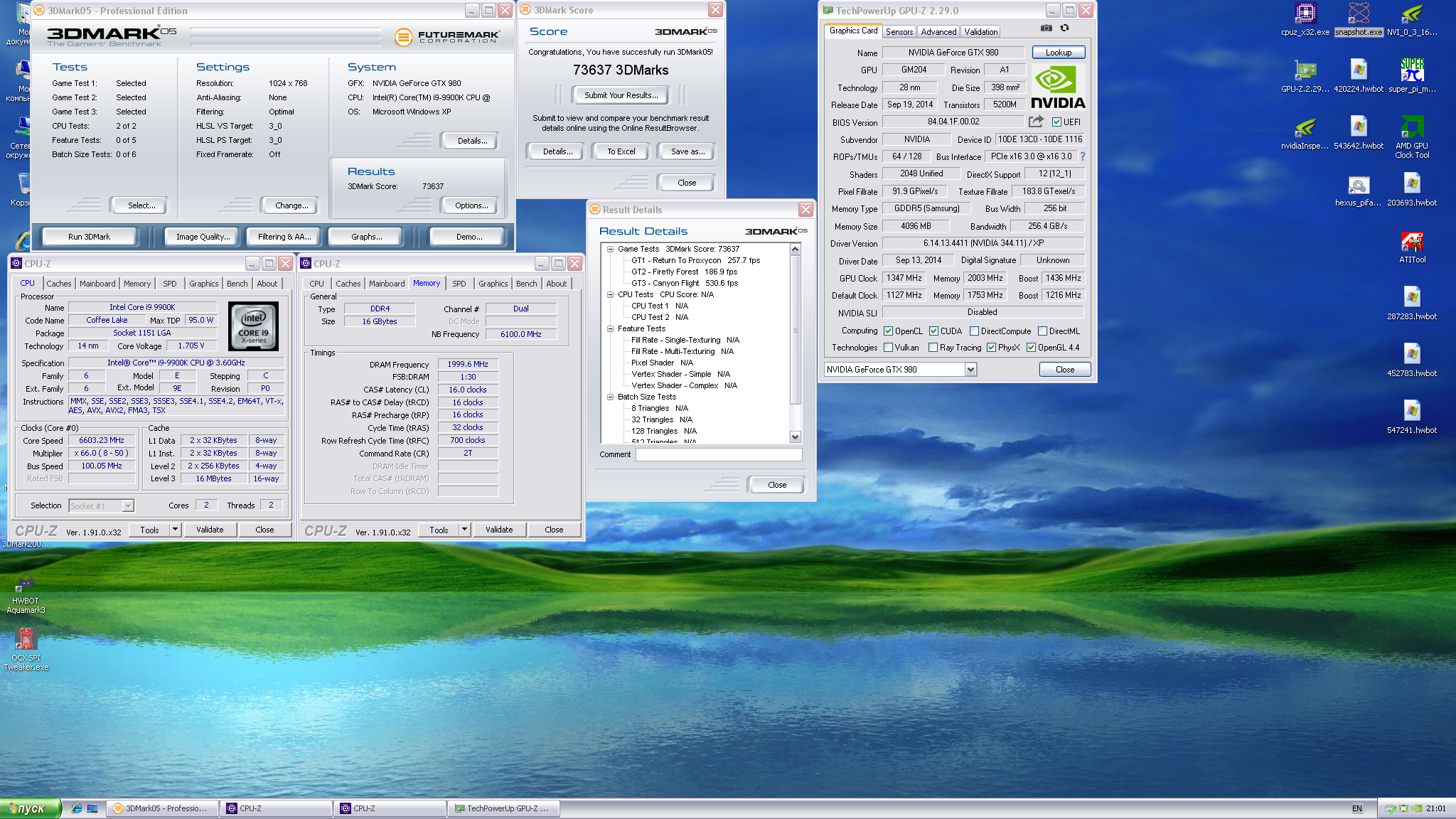Click the NVIDIA logo in GPU-Z
1456x819 pixels.
pos(1058,87)
